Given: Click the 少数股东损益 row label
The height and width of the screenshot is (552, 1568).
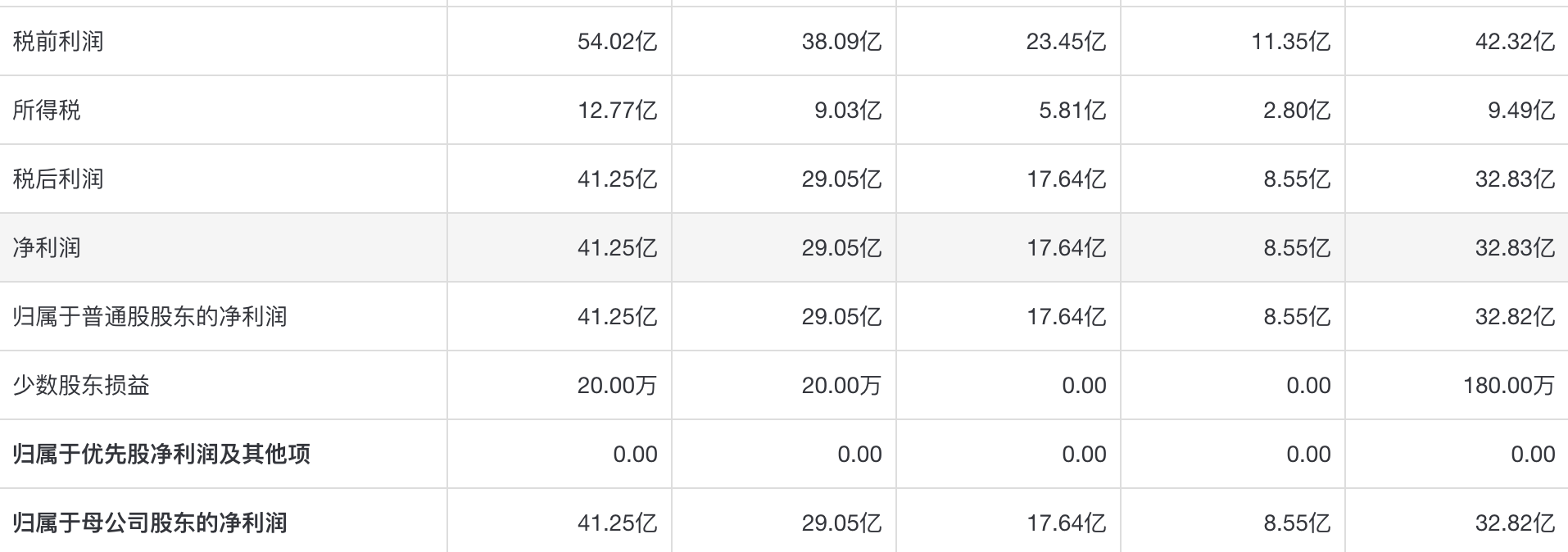Looking at the screenshot, I should click(x=81, y=386).
